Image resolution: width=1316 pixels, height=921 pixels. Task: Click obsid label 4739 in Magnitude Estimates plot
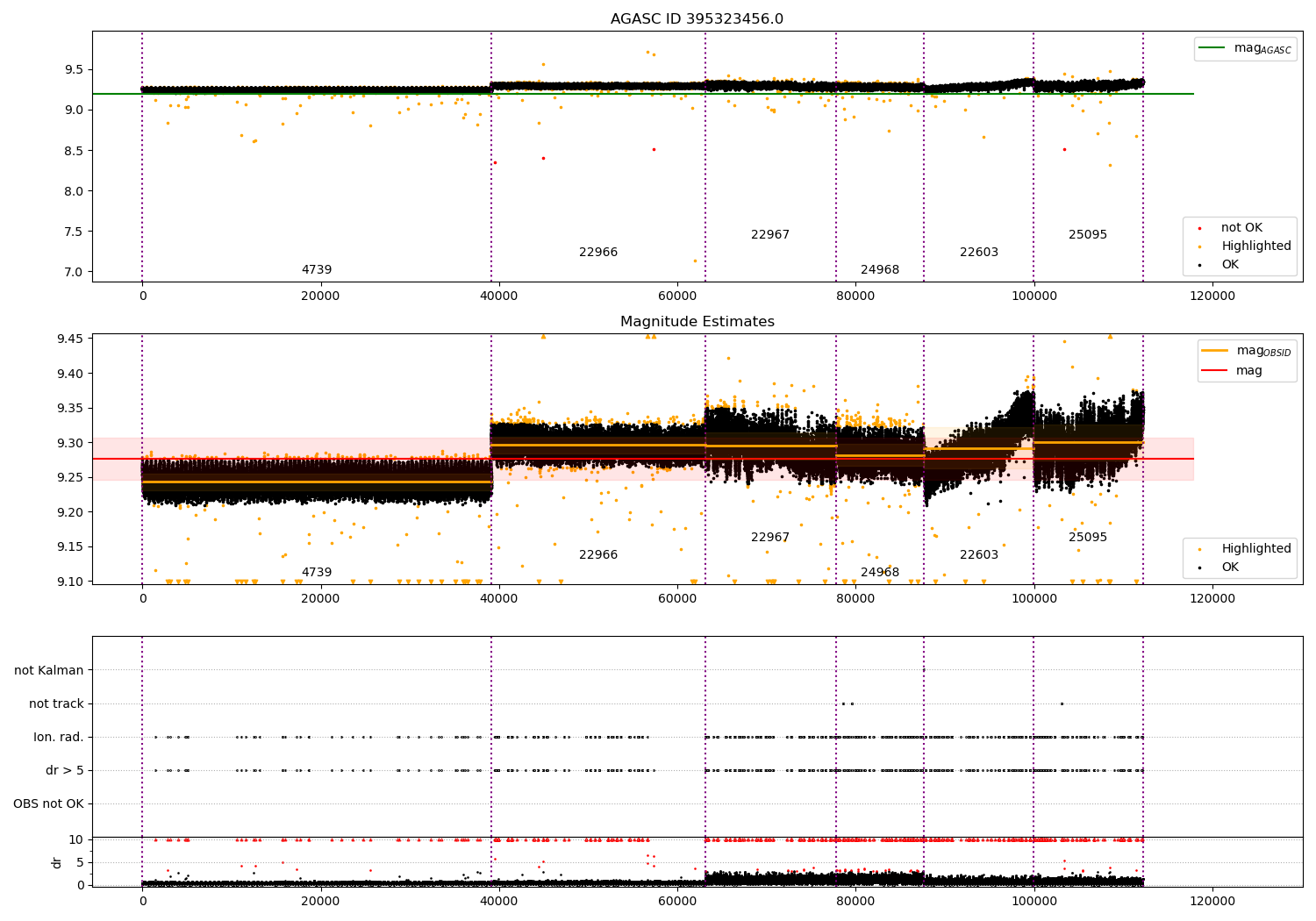point(317,573)
